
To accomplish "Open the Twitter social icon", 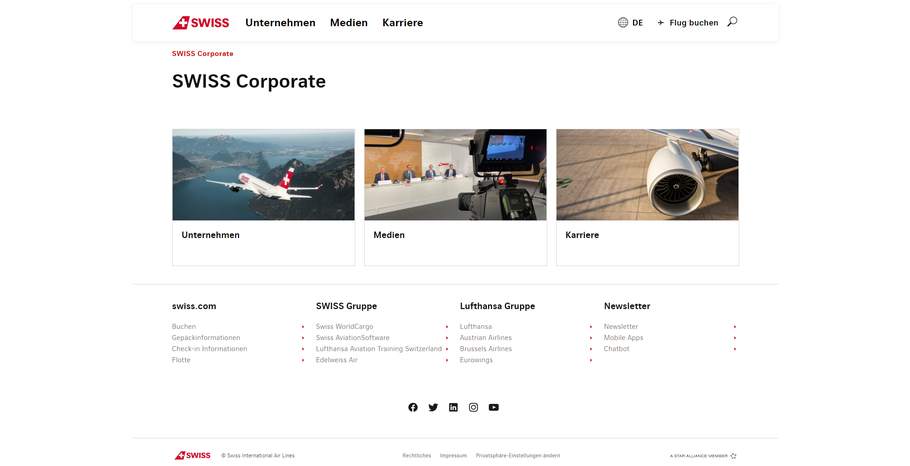I will 433,407.
